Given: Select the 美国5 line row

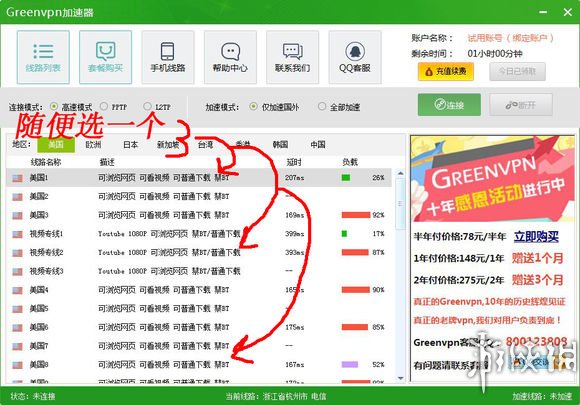Looking at the screenshot, I should (x=199, y=308).
